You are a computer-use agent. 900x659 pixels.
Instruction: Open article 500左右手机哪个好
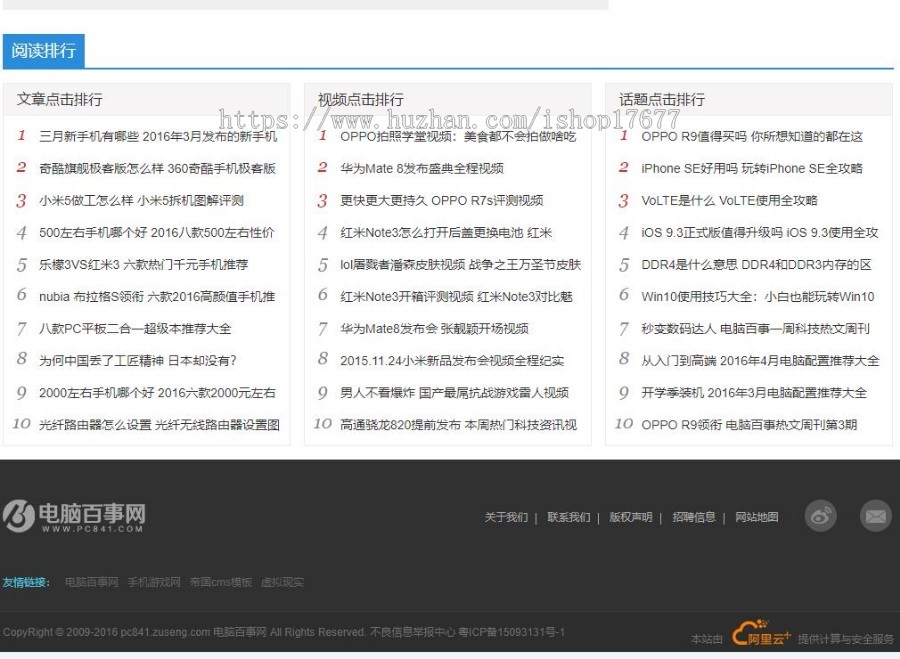tap(157, 232)
